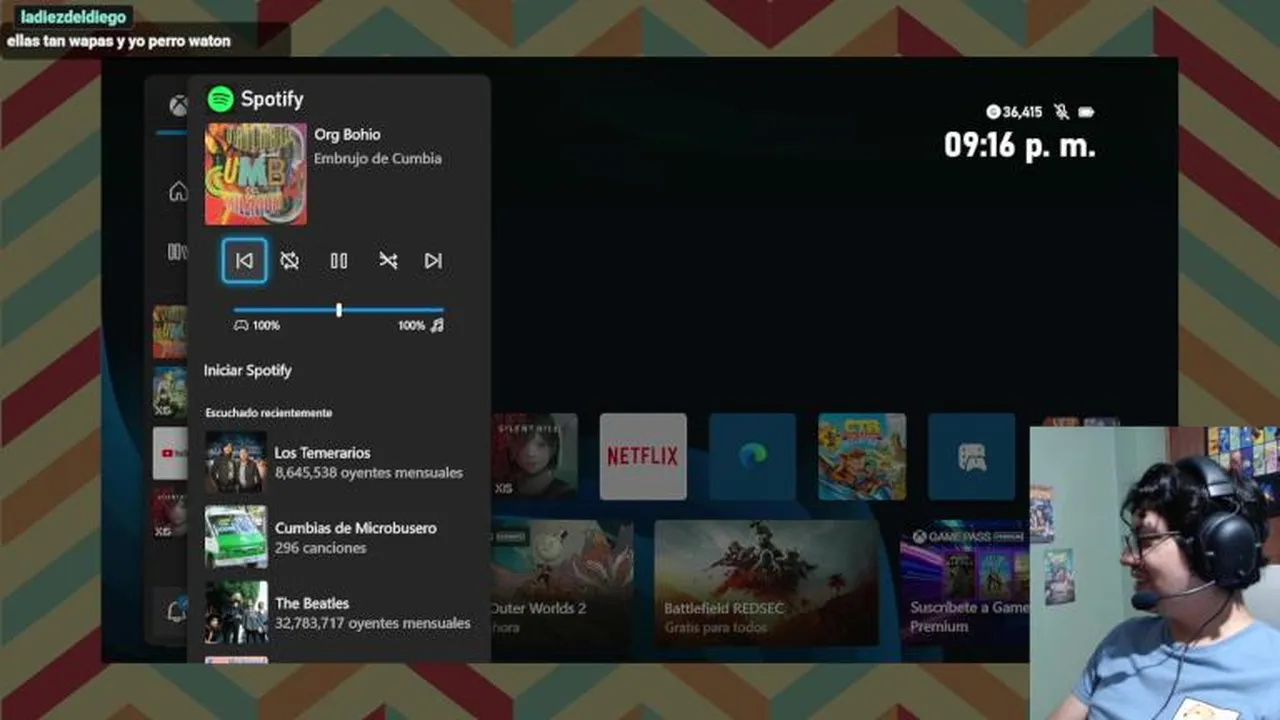Open notifications bell in the guide
This screenshot has width=1280, height=720.
tap(176, 610)
